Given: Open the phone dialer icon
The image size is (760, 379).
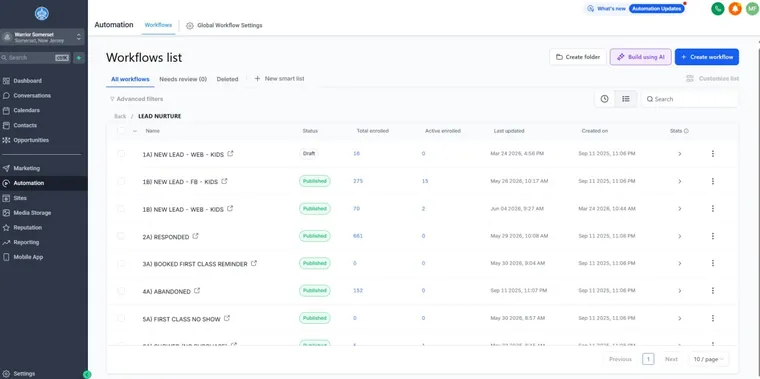Looking at the screenshot, I should 717,9.
